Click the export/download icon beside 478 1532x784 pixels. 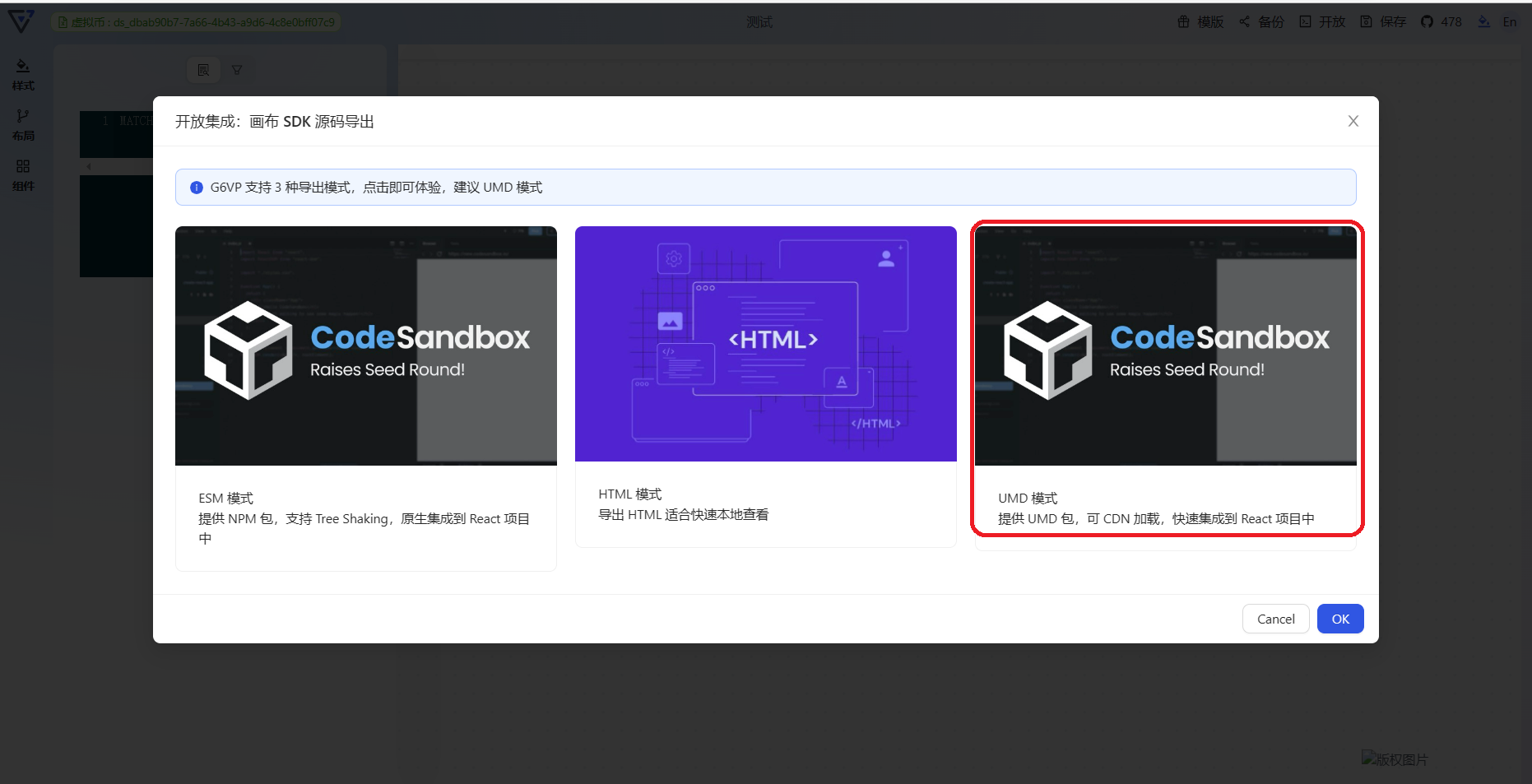(x=1484, y=22)
